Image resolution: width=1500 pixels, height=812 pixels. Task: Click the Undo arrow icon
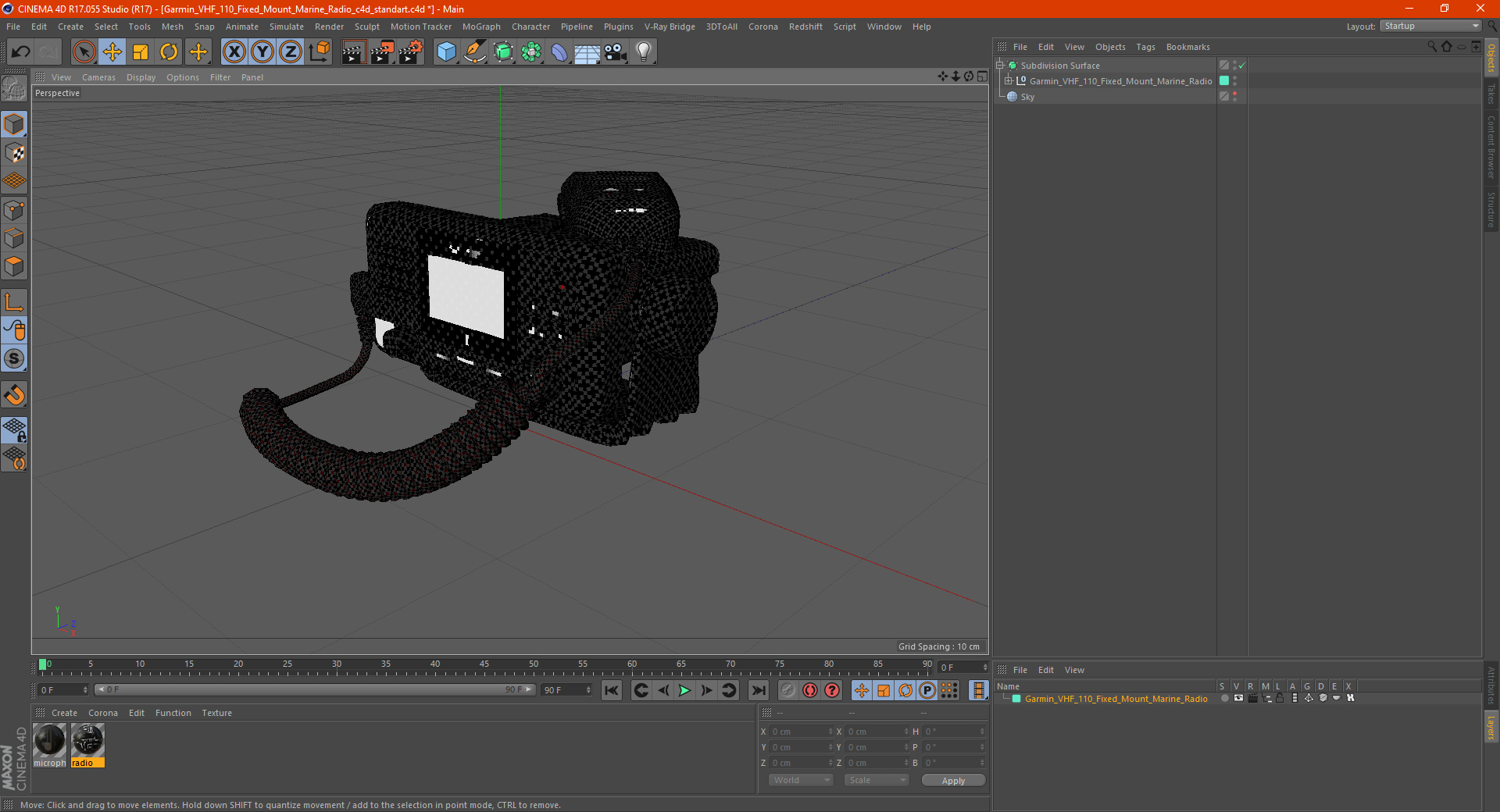point(21,52)
